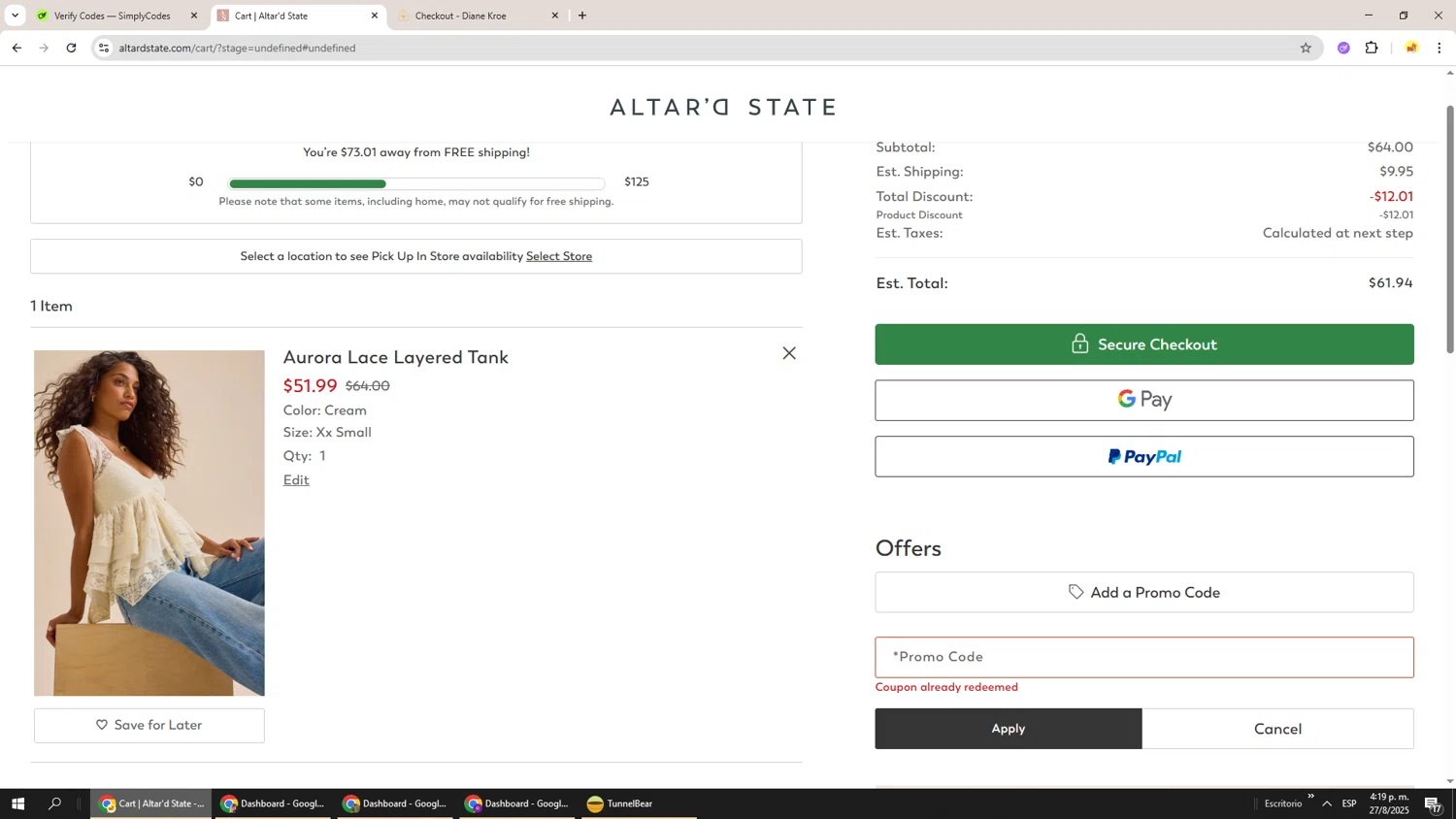The height and width of the screenshot is (819, 1456).
Task: Open the tab search dropdown arrow
Action: point(15,16)
